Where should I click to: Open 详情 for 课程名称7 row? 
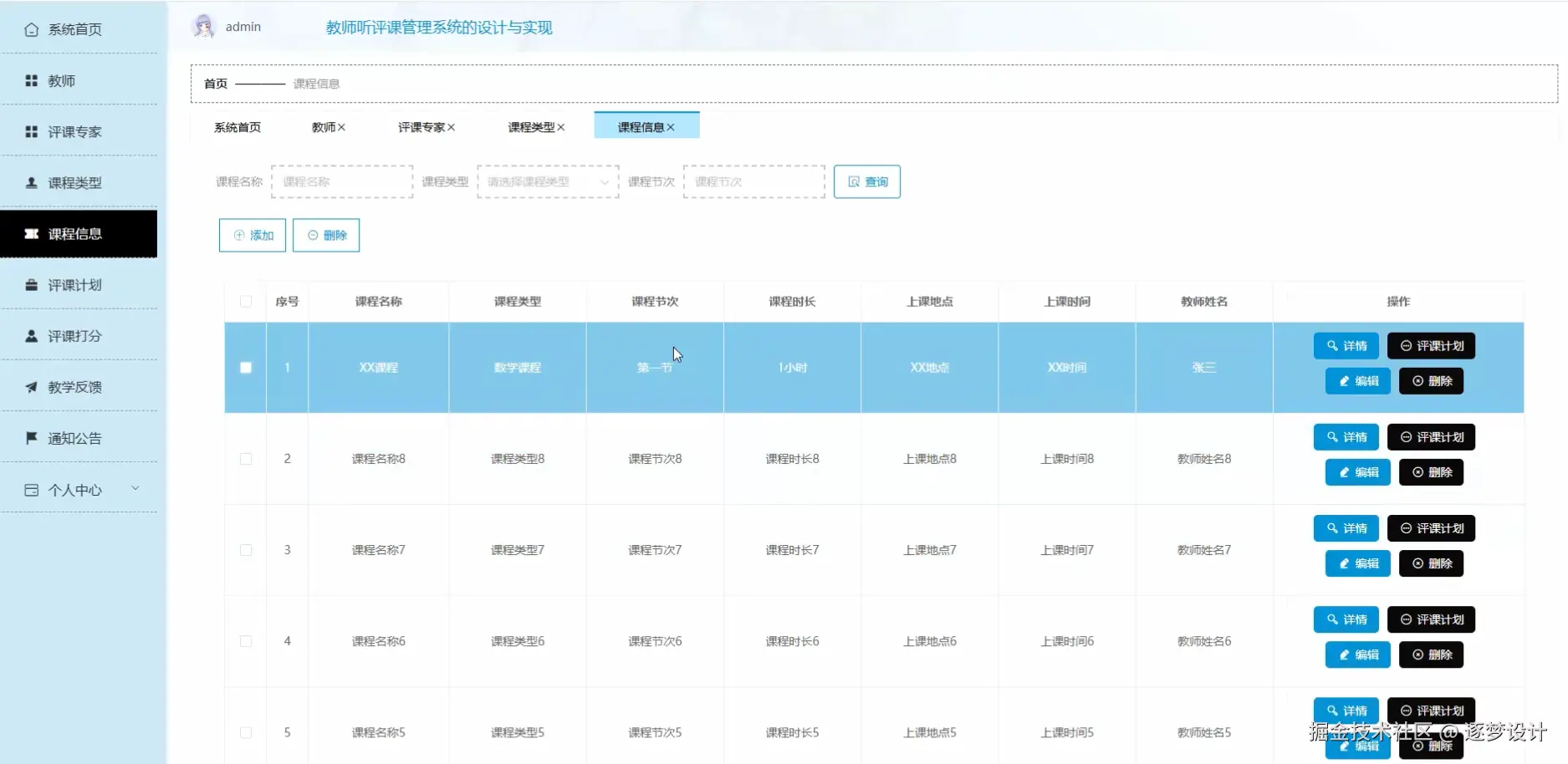click(x=1346, y=528)
